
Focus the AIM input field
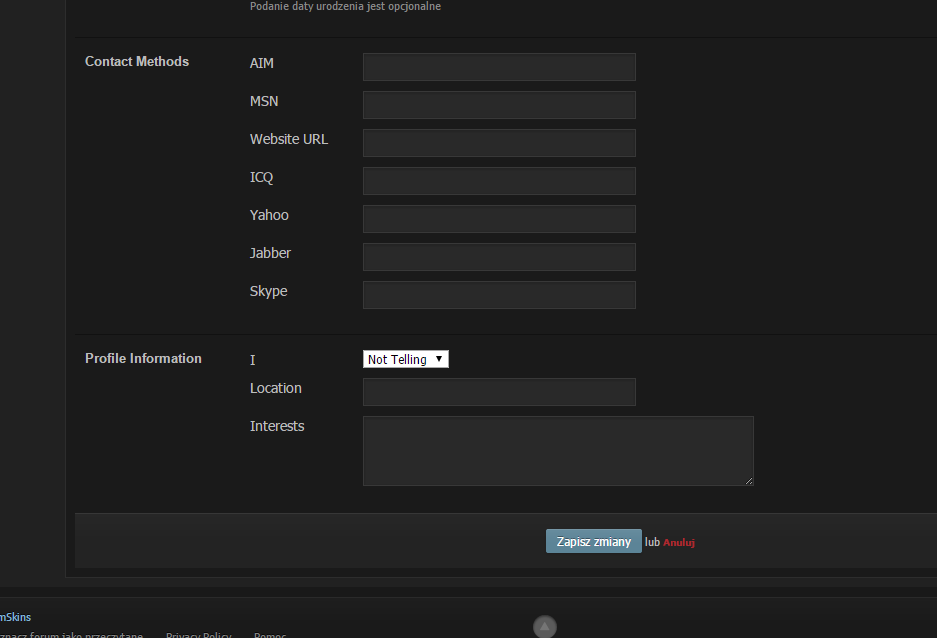click(498, 67)
